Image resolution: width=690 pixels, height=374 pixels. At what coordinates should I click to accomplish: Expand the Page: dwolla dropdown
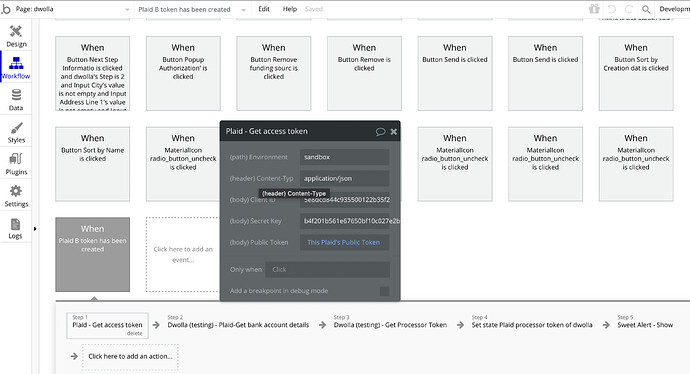[x=72, y=9]
